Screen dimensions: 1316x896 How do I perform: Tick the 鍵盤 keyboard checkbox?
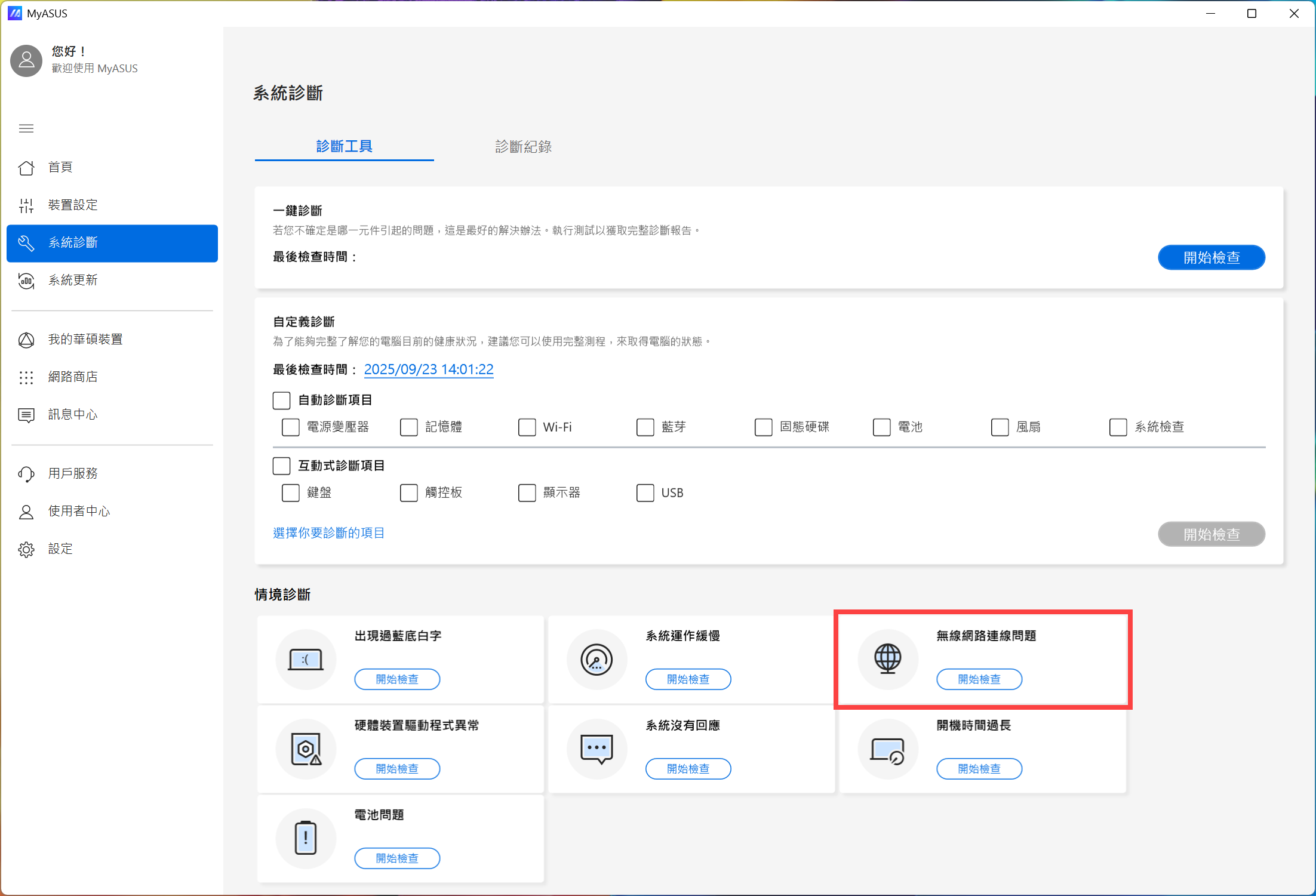pyautogui.click(x=290, y=493)
